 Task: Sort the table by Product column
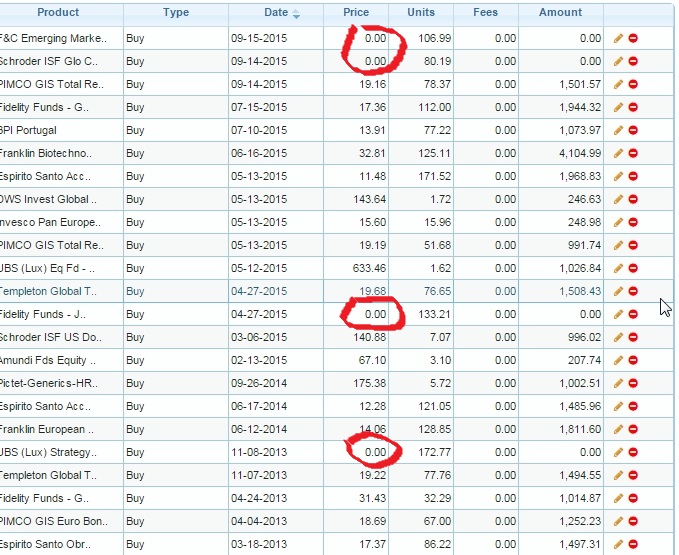58,13
